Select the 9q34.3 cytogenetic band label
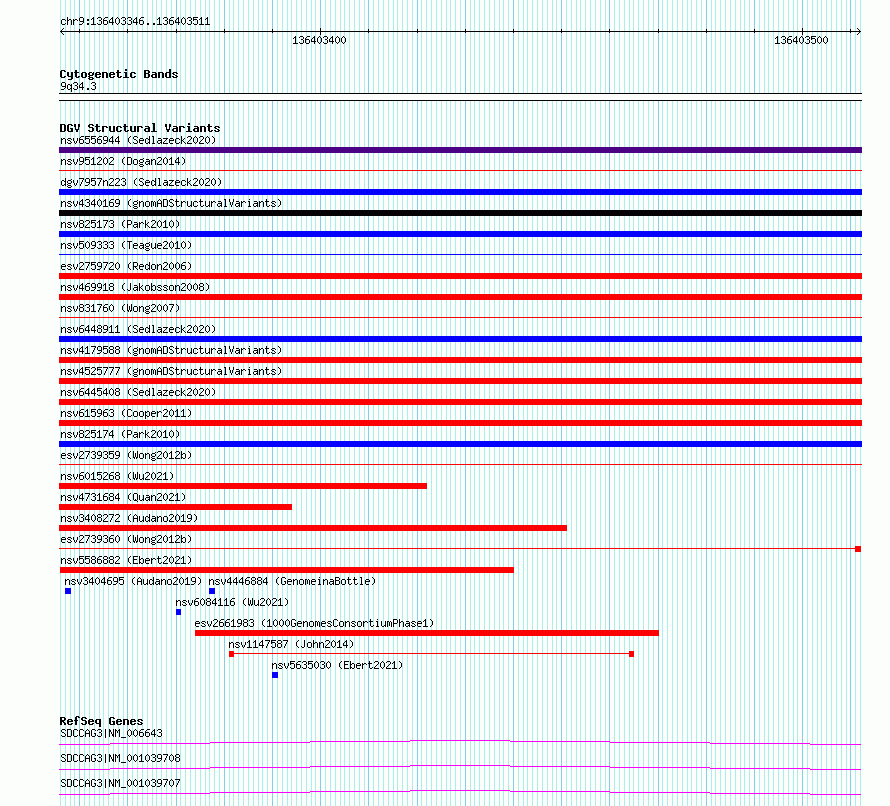Viewport: 890px width, 806px height. (78, 86)
